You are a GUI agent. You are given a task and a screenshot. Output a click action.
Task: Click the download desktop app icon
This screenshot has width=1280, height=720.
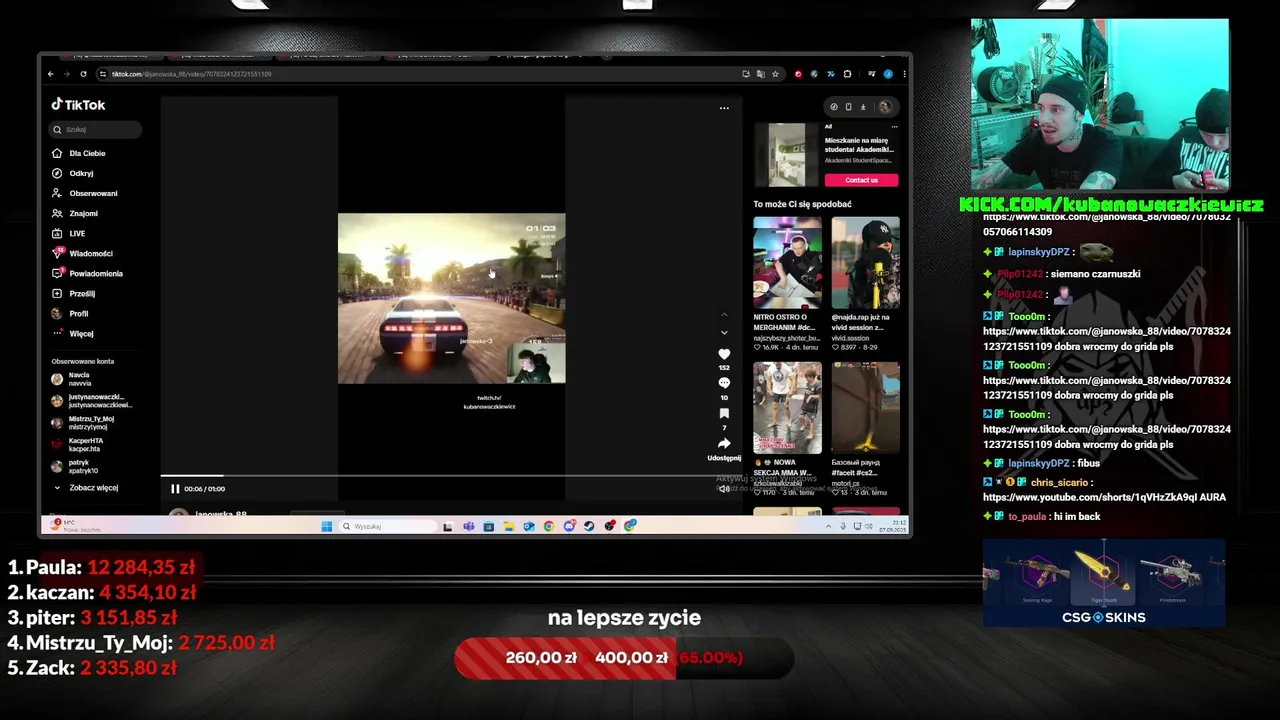tap(863, 107)
